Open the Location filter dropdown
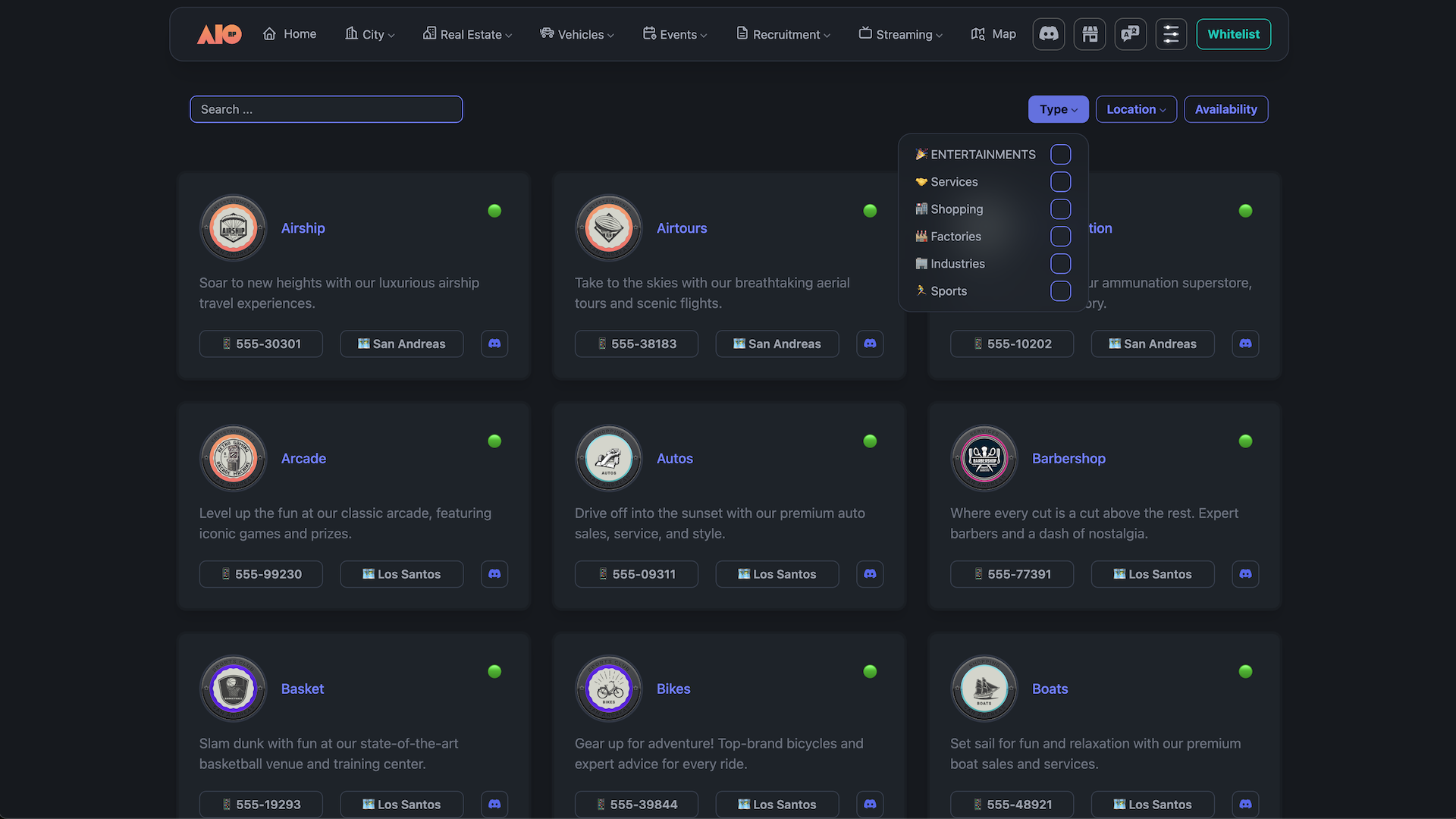 click(x=1135, y=109)
